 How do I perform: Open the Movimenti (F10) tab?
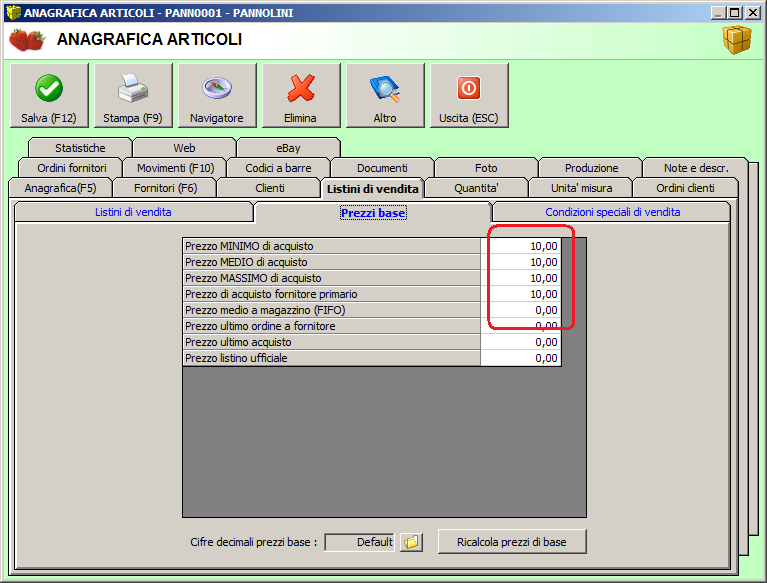click(176, 168)
